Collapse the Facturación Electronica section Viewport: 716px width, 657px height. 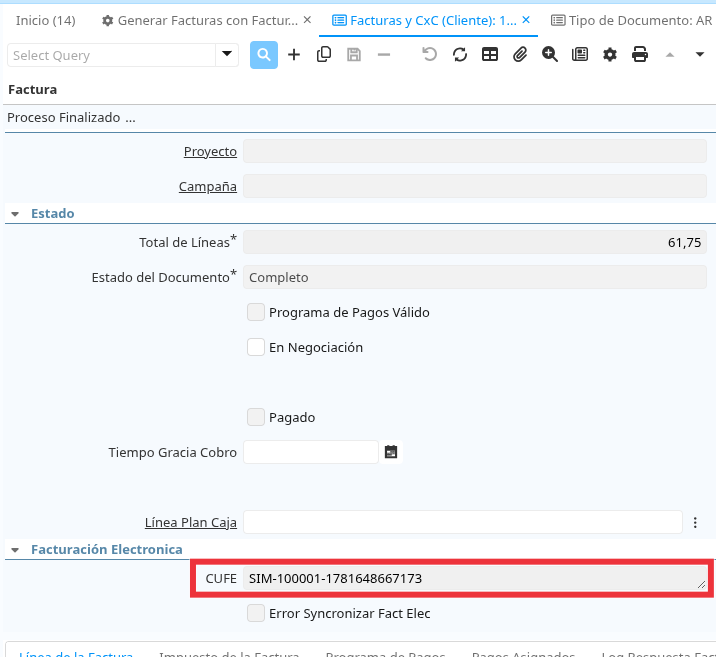(15, 550)
